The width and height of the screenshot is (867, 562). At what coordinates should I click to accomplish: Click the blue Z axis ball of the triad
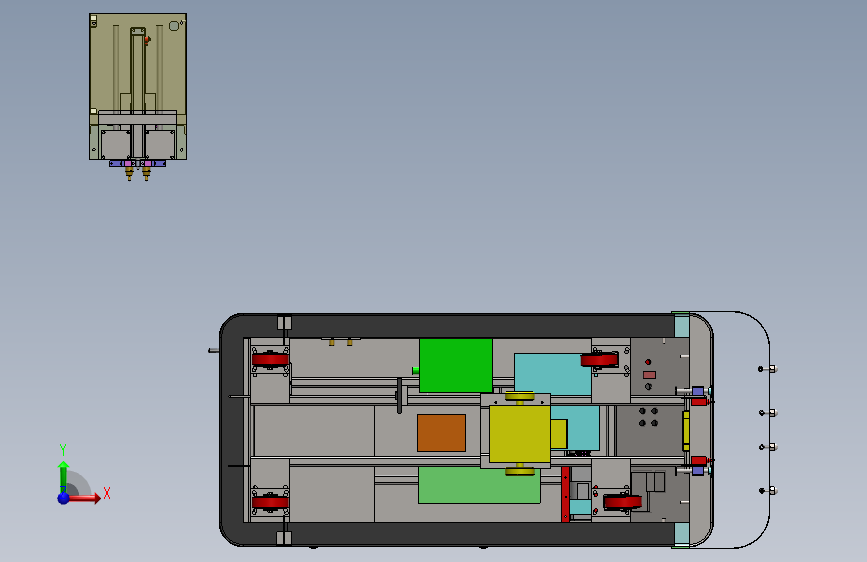(x=64, y=498)
